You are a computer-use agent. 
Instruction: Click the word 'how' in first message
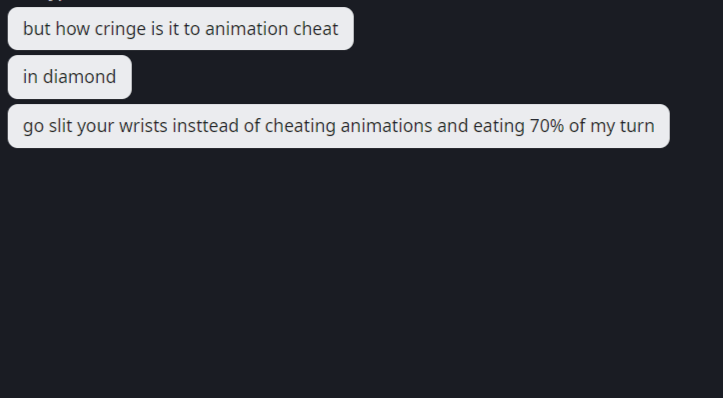point(72,29)
